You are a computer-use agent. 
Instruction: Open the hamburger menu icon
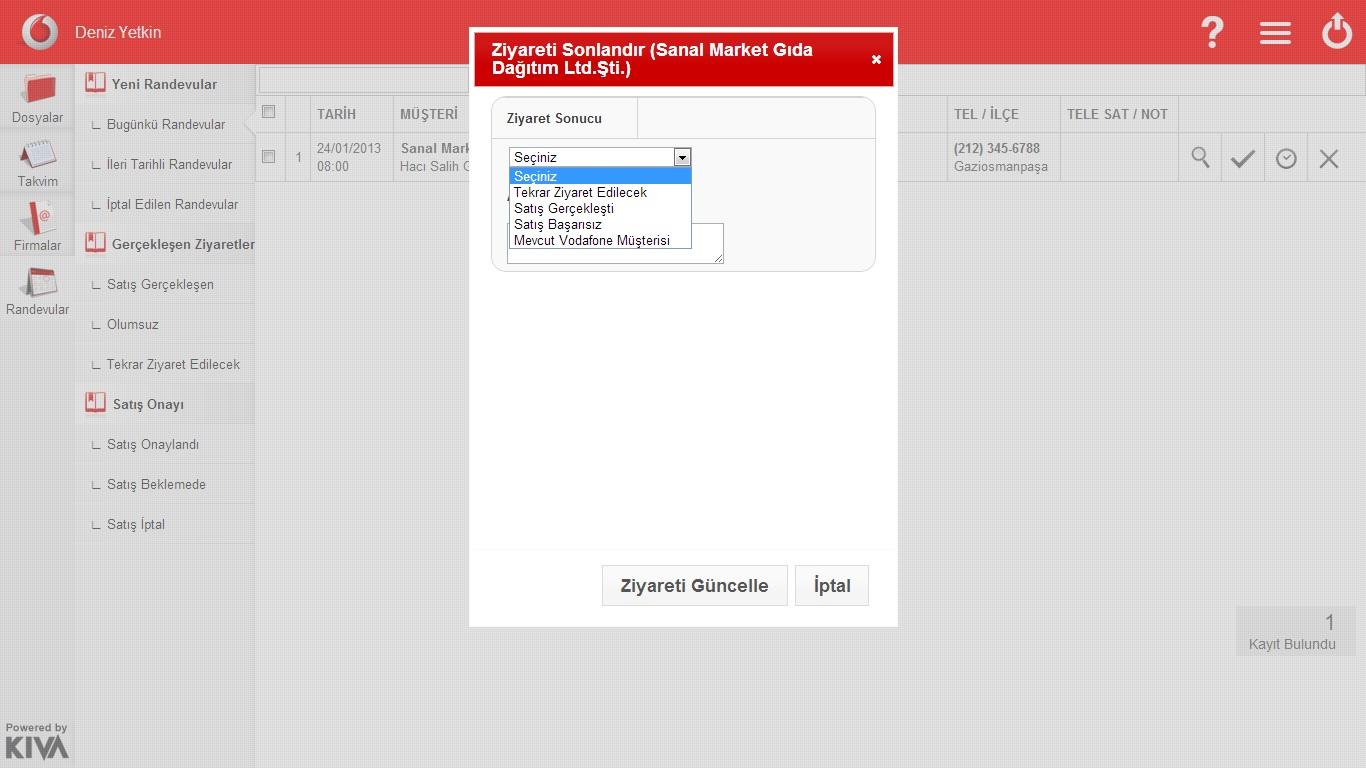tap(1275, 32)
